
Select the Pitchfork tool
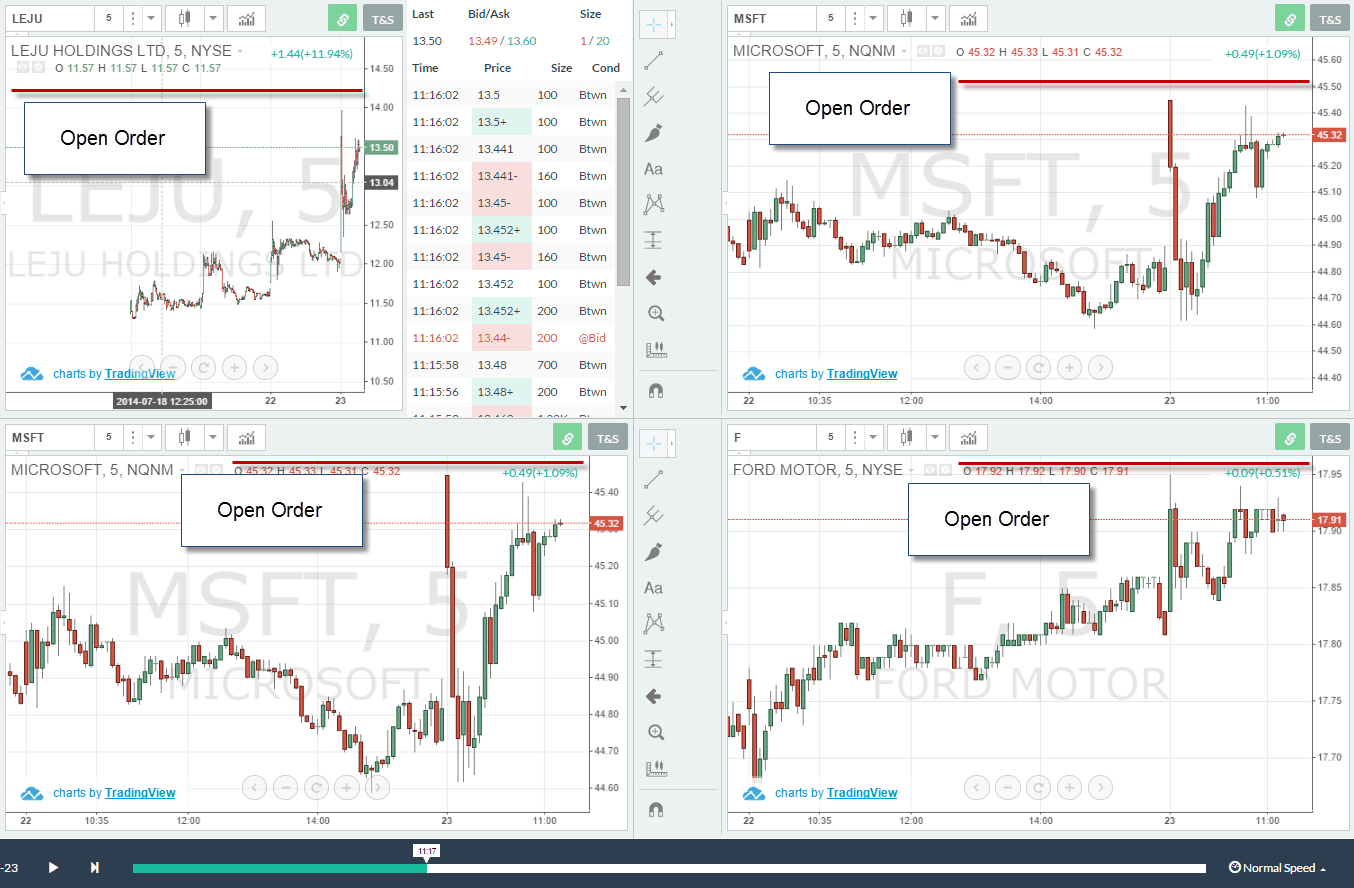tap(654, 96)
